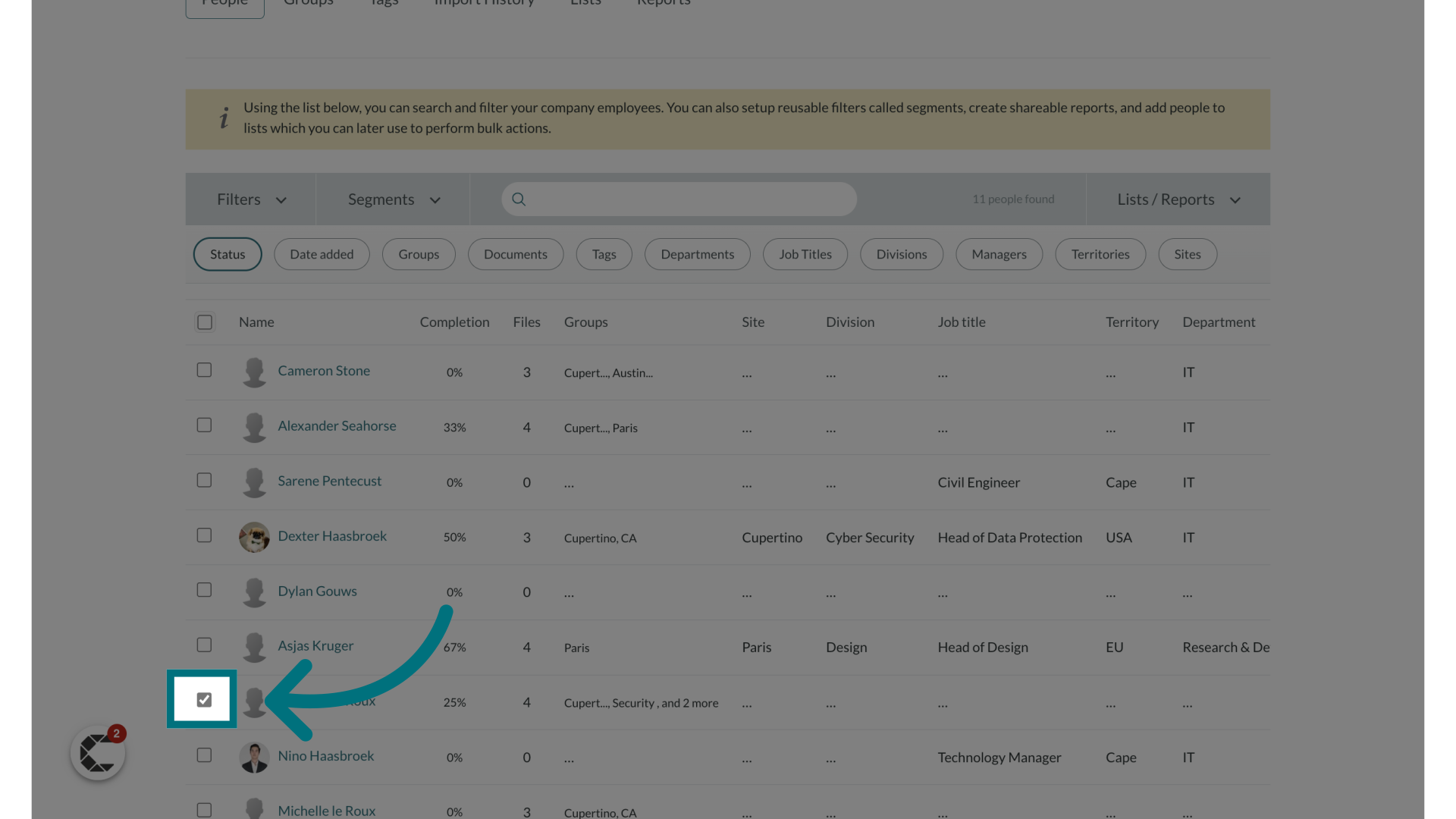Switch to the Groups tab
This screenshot has width=1456, height=819.
(x=307, y=3)
